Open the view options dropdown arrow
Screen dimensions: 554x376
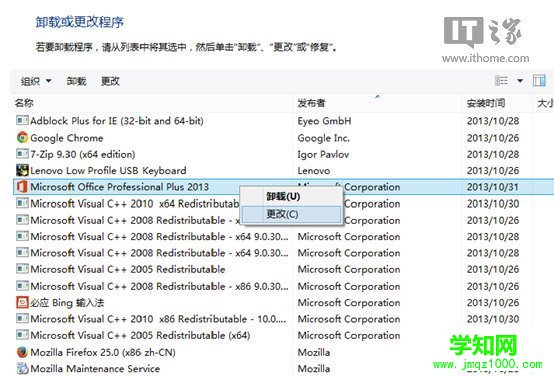pyautogui.click(x=520, y=81)
